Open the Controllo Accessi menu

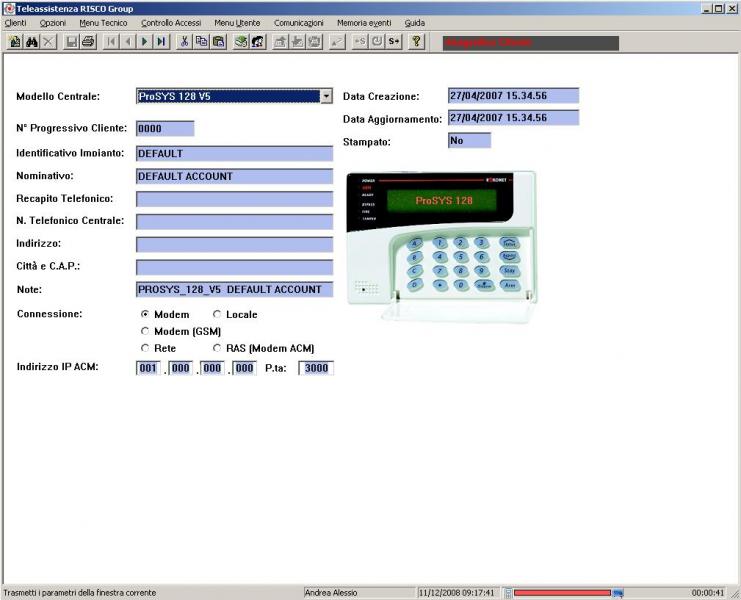click(x=171, y=23)
